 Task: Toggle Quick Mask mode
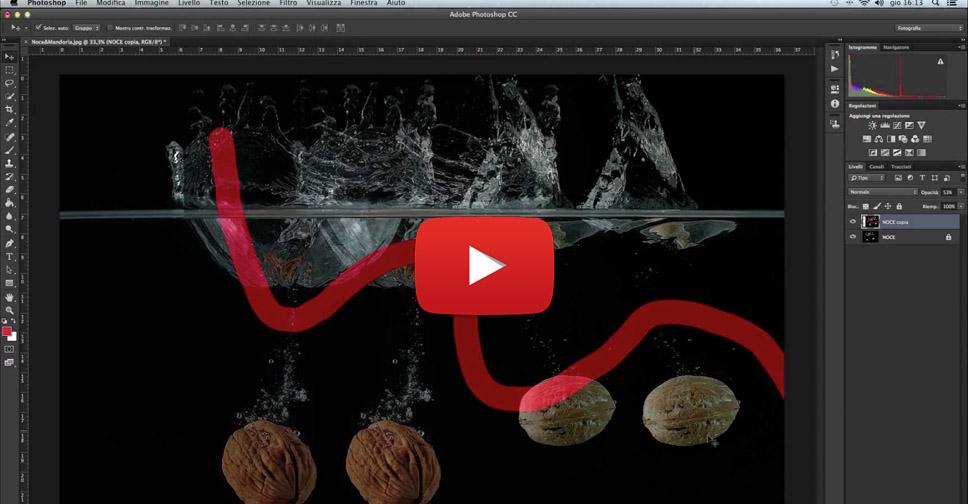(9, 350)
